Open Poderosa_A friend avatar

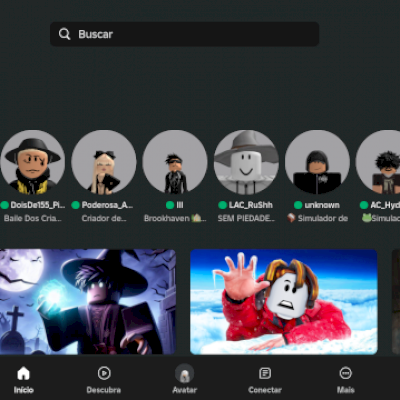tap(104, 162)
